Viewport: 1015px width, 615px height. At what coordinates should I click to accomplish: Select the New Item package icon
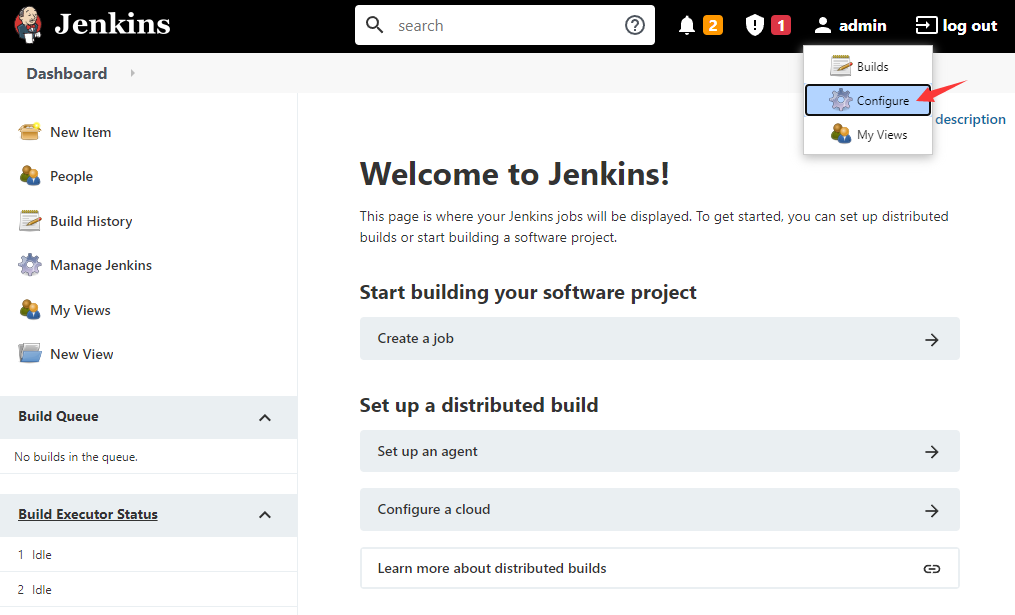tap(29, 131)
